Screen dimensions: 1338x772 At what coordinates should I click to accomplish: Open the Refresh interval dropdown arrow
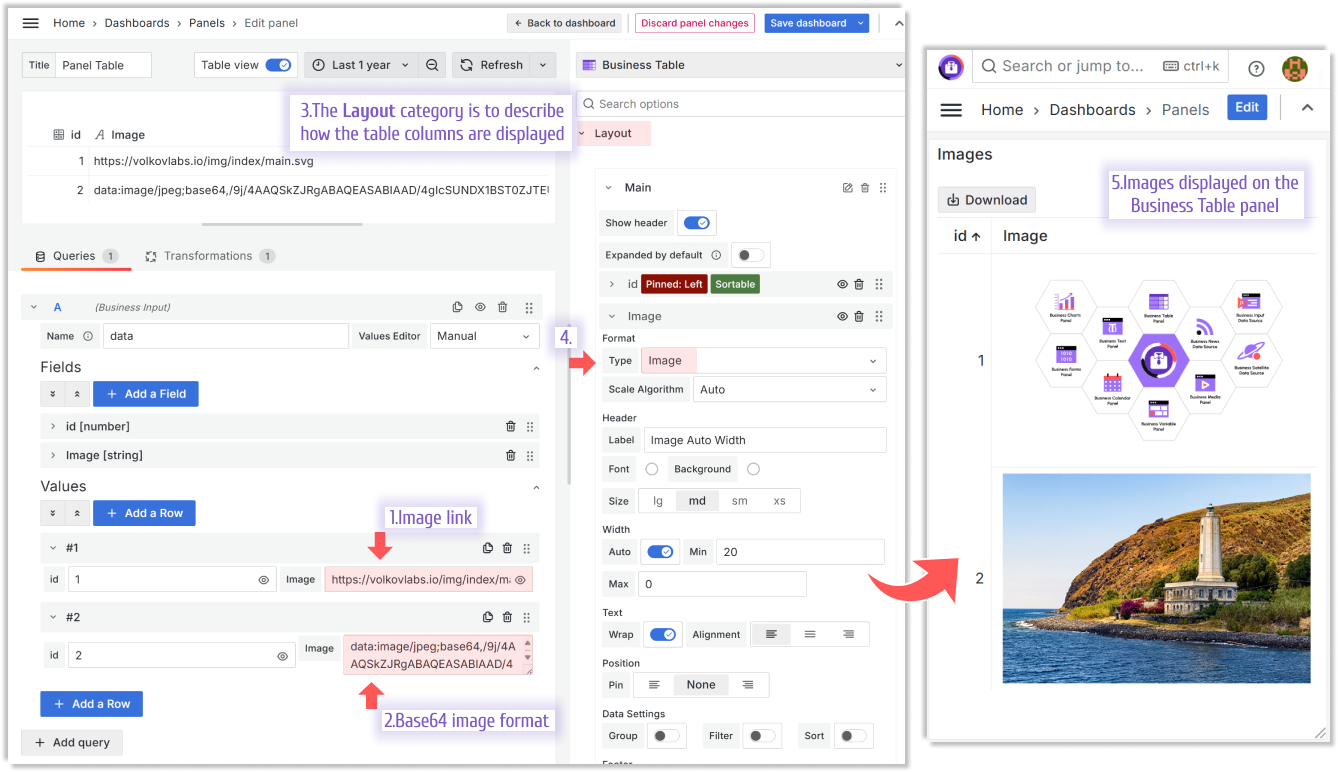click(543, 65)
